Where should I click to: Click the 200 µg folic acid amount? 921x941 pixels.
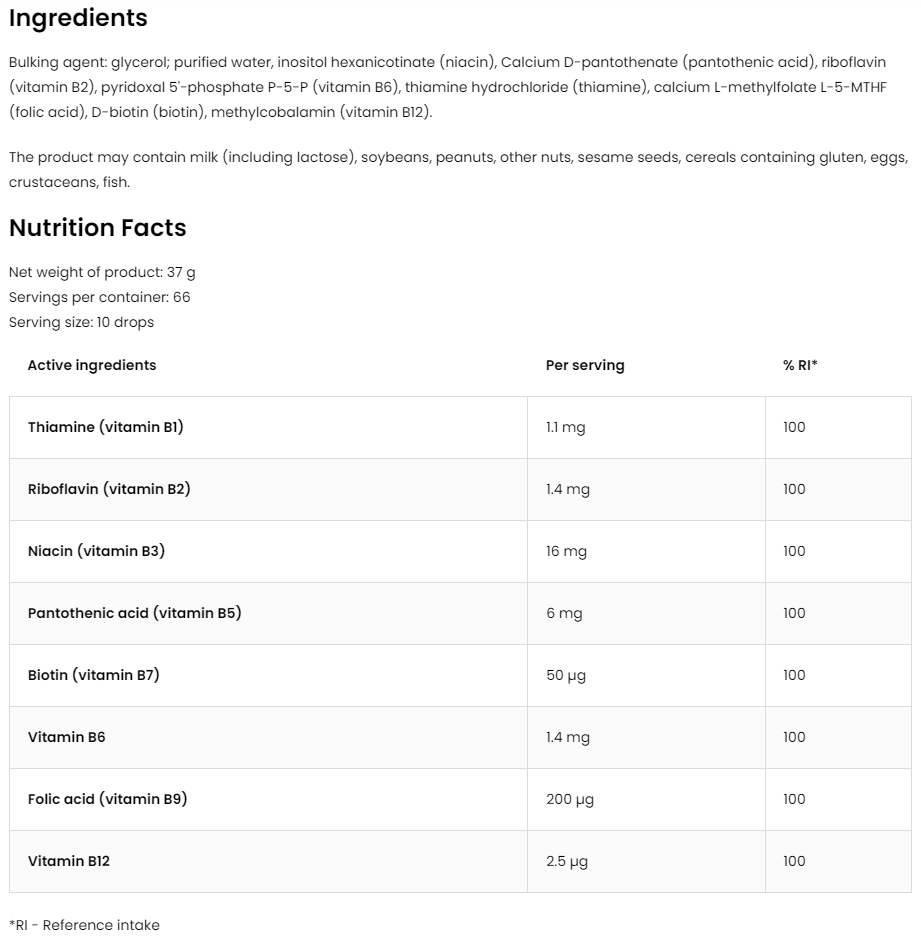click(x=570, y=799)
